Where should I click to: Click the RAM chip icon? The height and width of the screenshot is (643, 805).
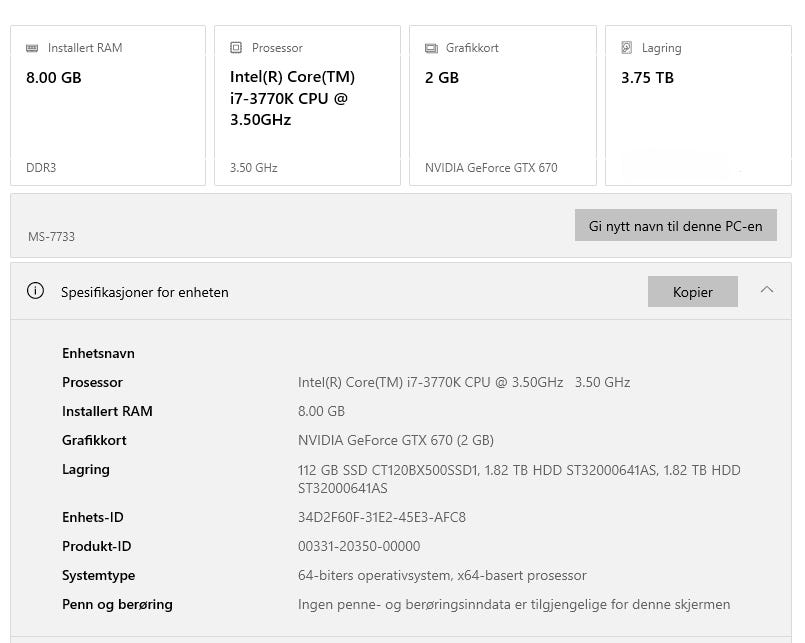click(32, 48)
